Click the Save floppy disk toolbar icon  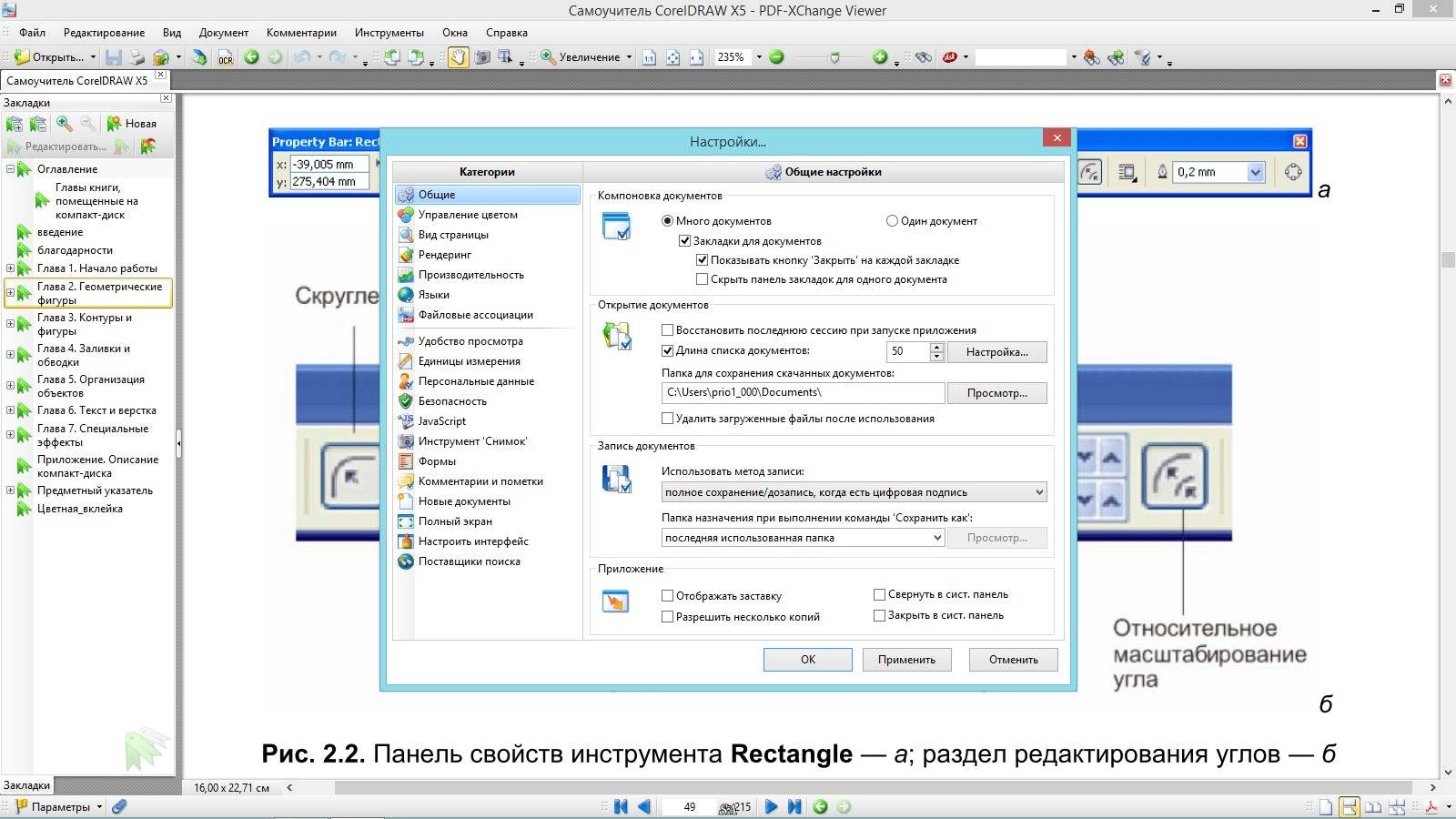click(114, 57)
